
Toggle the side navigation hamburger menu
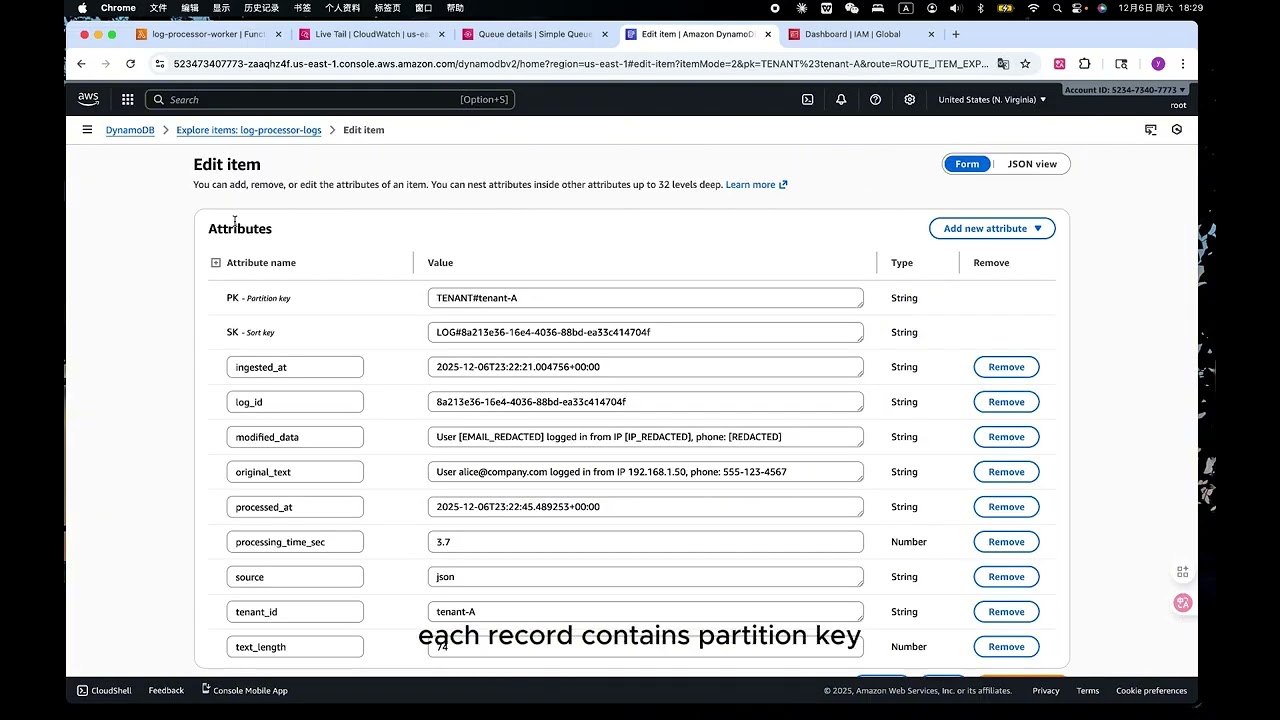tap(87, 130)
